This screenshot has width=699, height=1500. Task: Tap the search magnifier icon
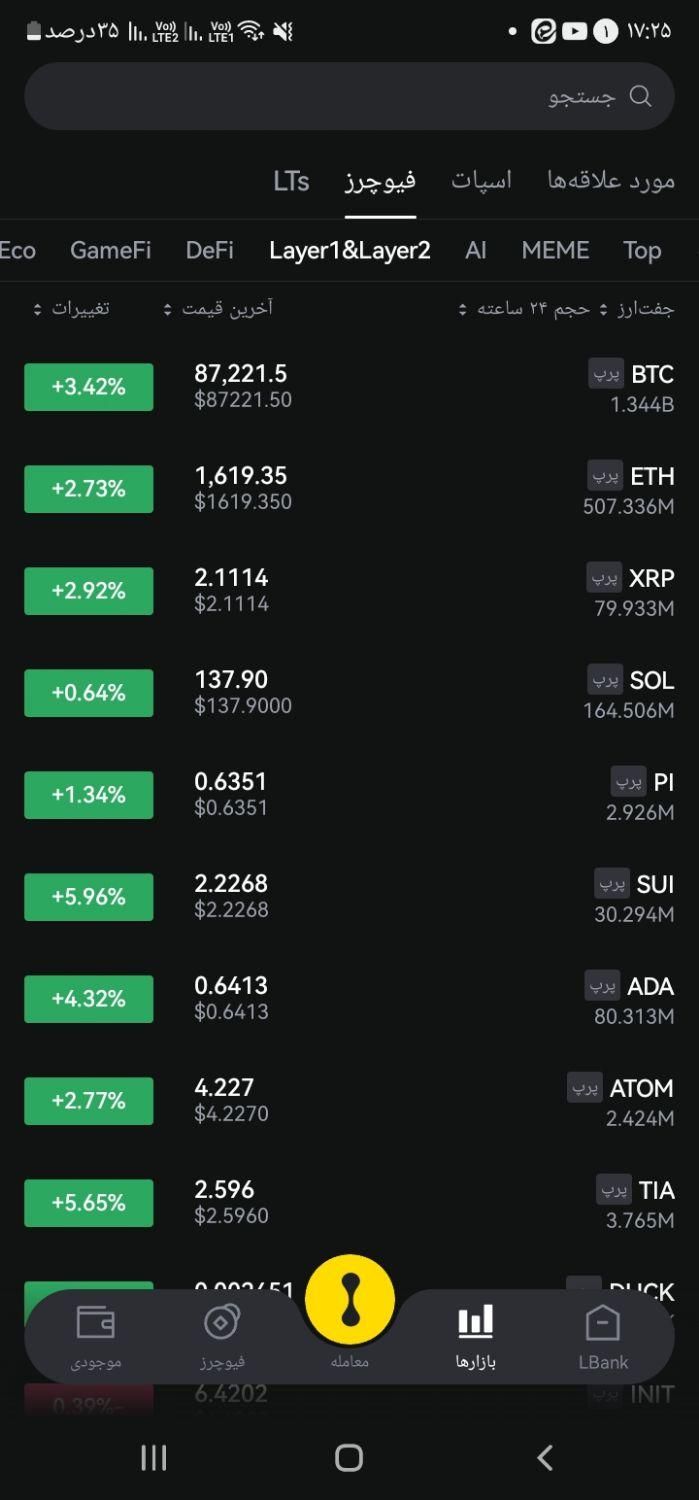pyautogui.click(x=640, y=96)
